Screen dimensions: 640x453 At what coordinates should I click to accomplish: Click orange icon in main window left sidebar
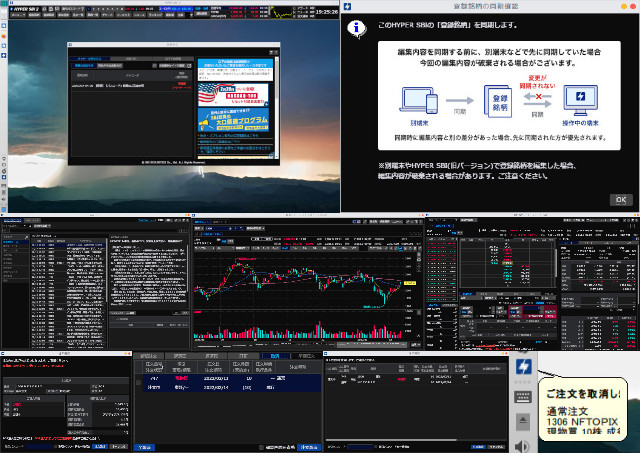click(4, 36)
